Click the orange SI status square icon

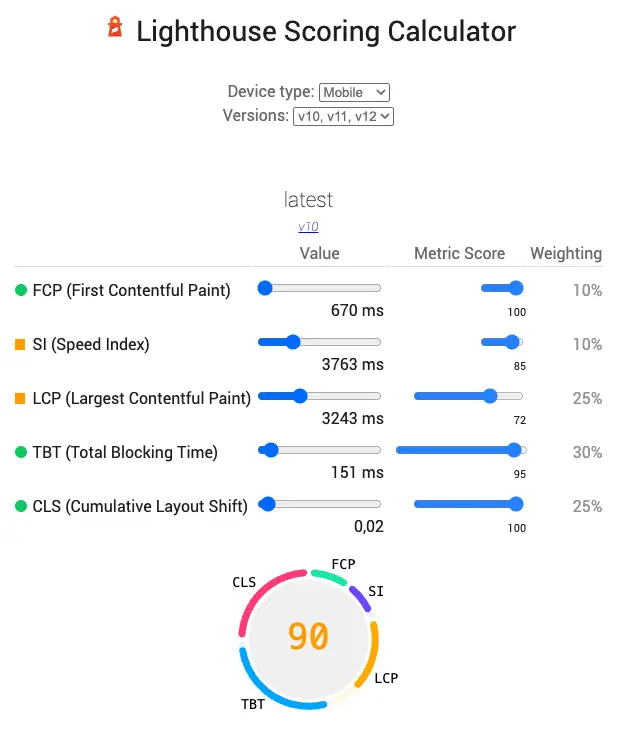point(20,345)
